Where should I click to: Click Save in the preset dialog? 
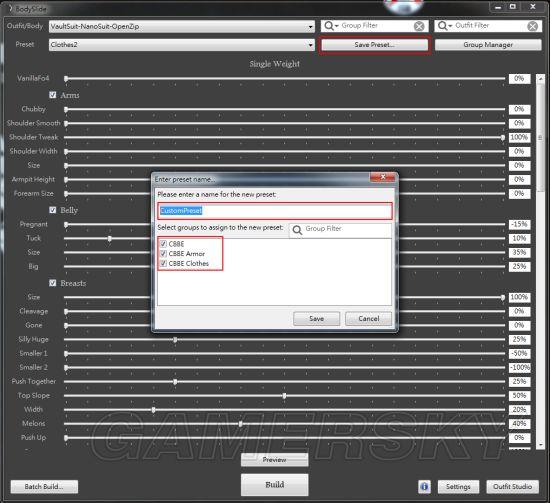pyautogui.click(x=316, y=318)
